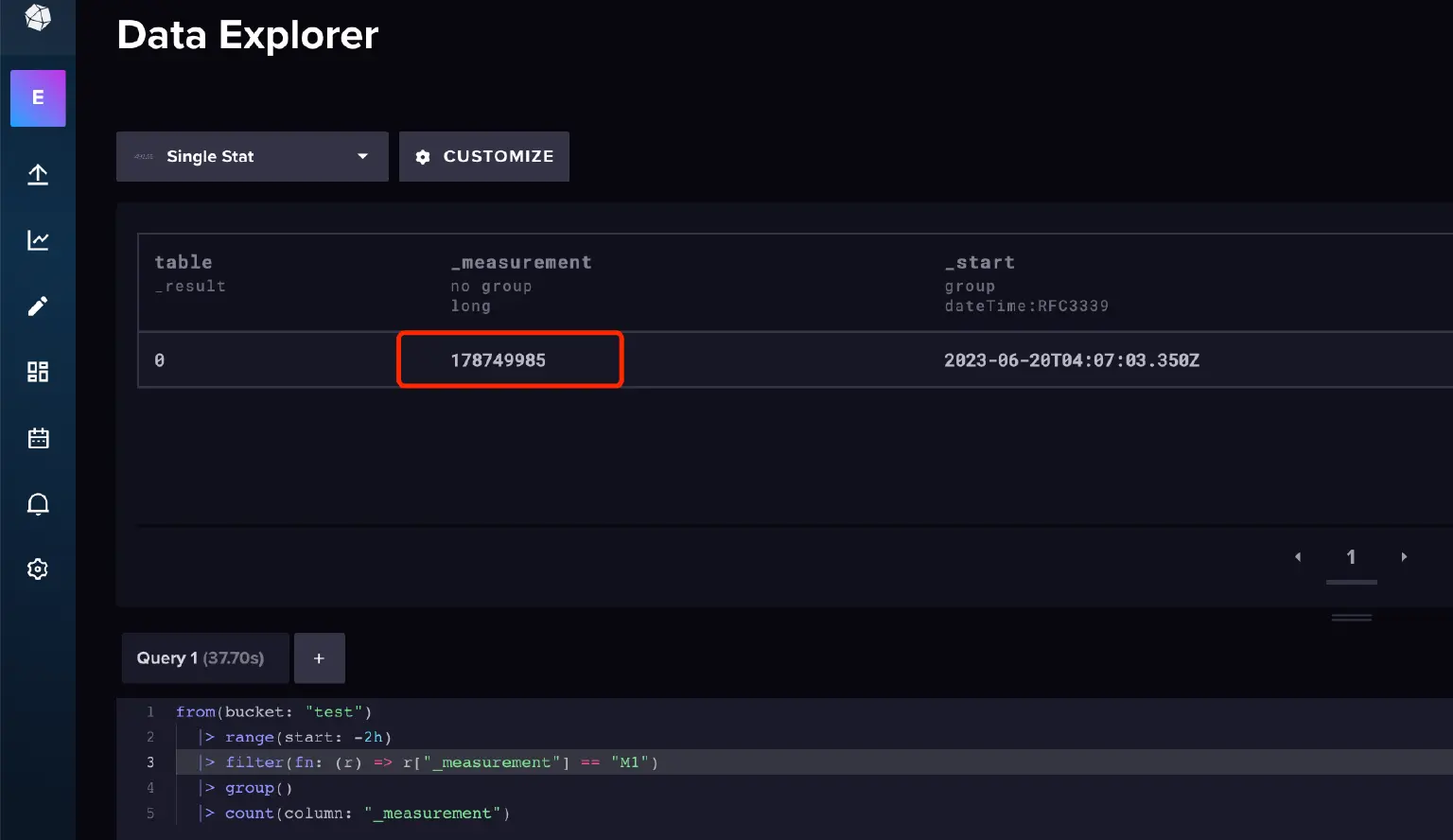The image size is (1453, 840).
Task: Click the CUSTOMIZE button
Action: pos(484,157)
